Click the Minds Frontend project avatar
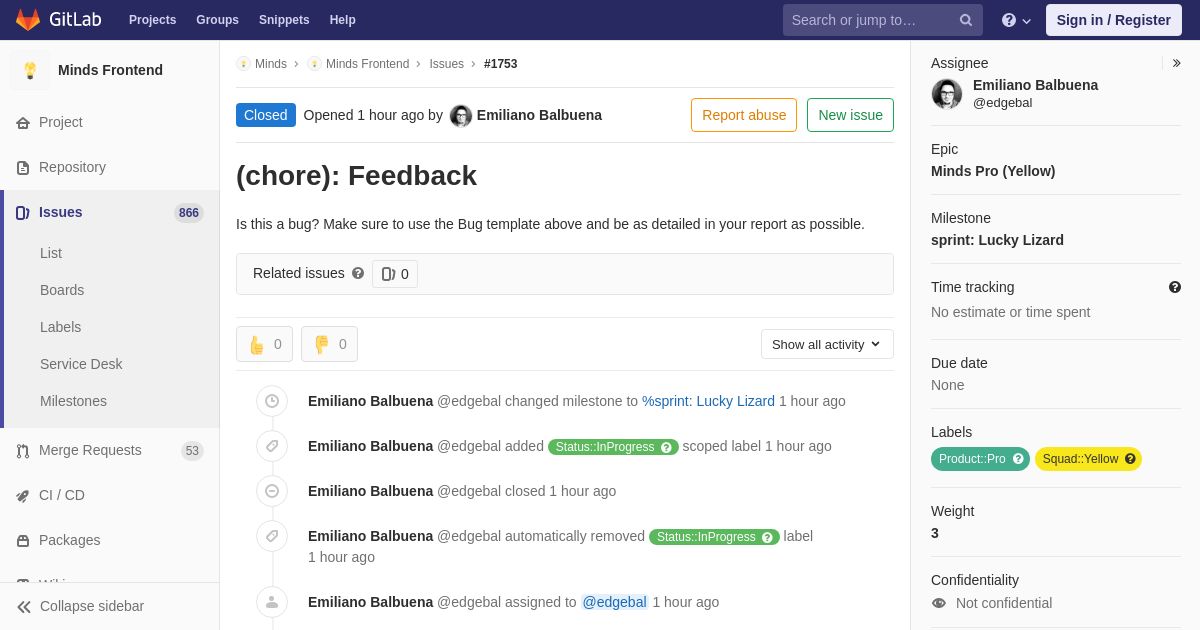The image size is (1200, 630). point(30,70)
